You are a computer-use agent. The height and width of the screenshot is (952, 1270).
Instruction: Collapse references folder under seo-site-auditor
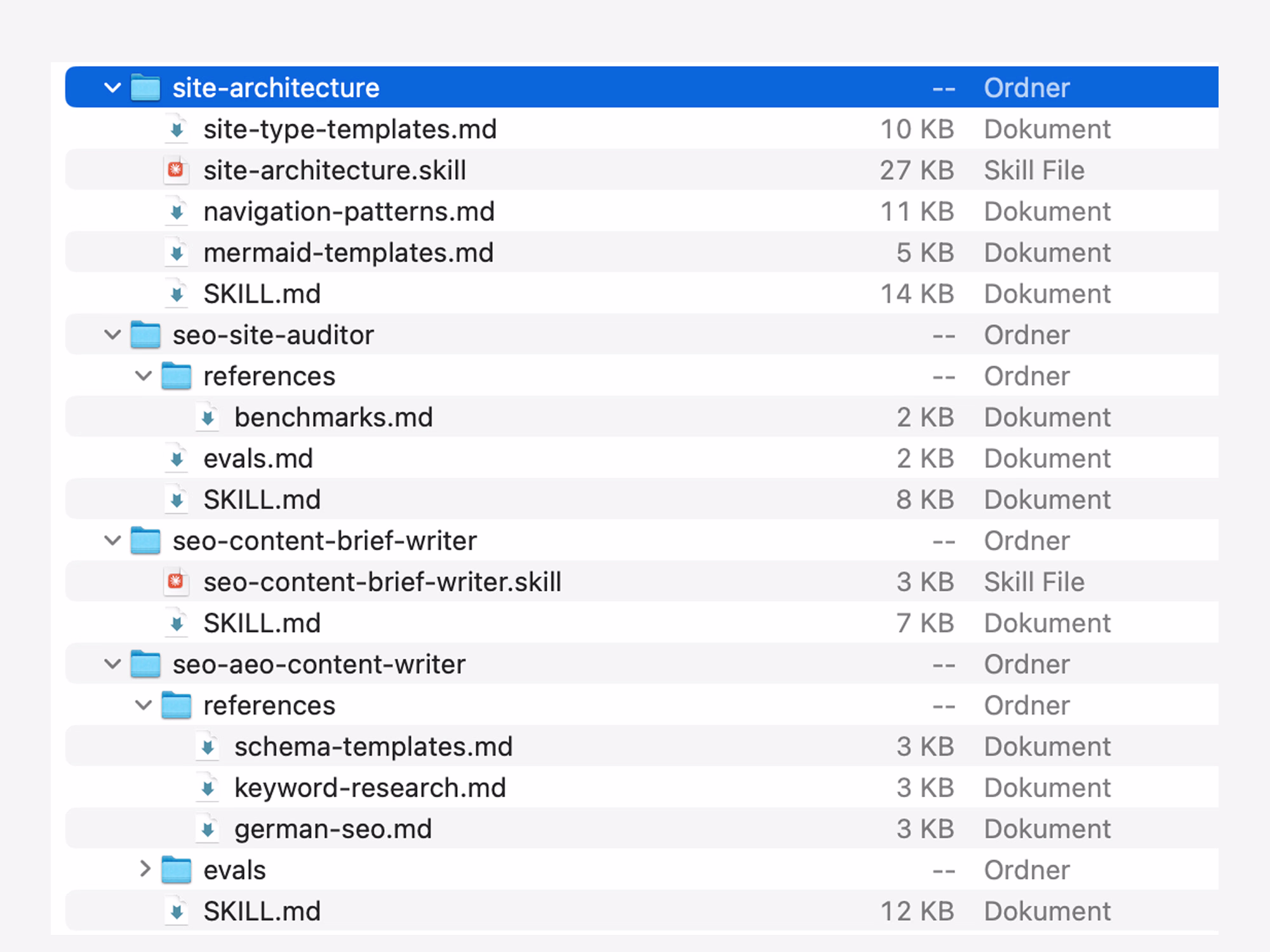(144, 376)
